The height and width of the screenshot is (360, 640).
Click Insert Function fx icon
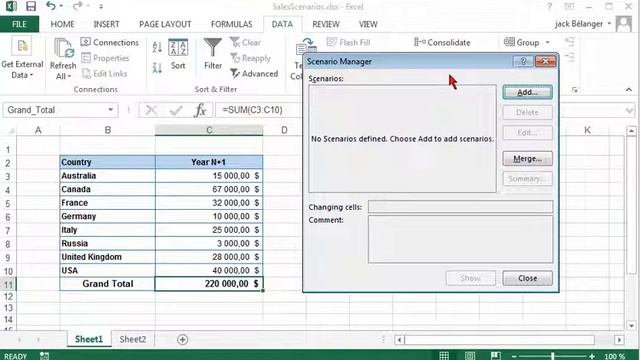tap(200, 110)
